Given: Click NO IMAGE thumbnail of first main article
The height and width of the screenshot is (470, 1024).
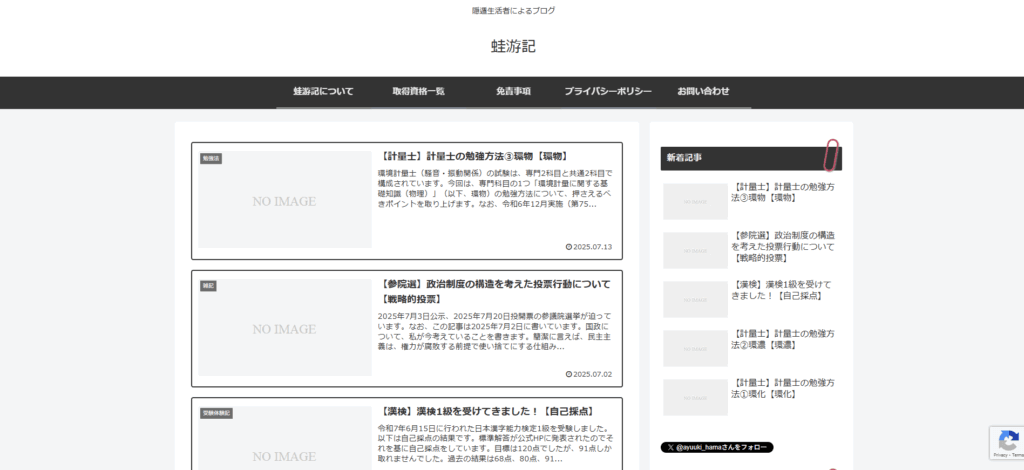Looking at the screenshot, I should (284, 201).
